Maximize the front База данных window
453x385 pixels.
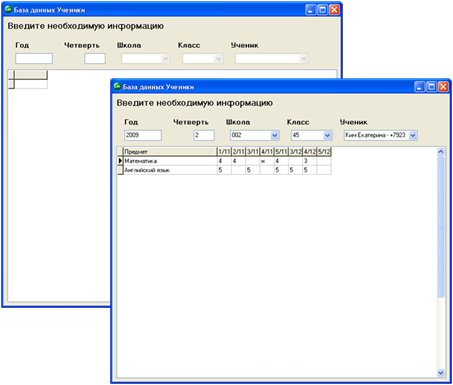pos(431,87)
